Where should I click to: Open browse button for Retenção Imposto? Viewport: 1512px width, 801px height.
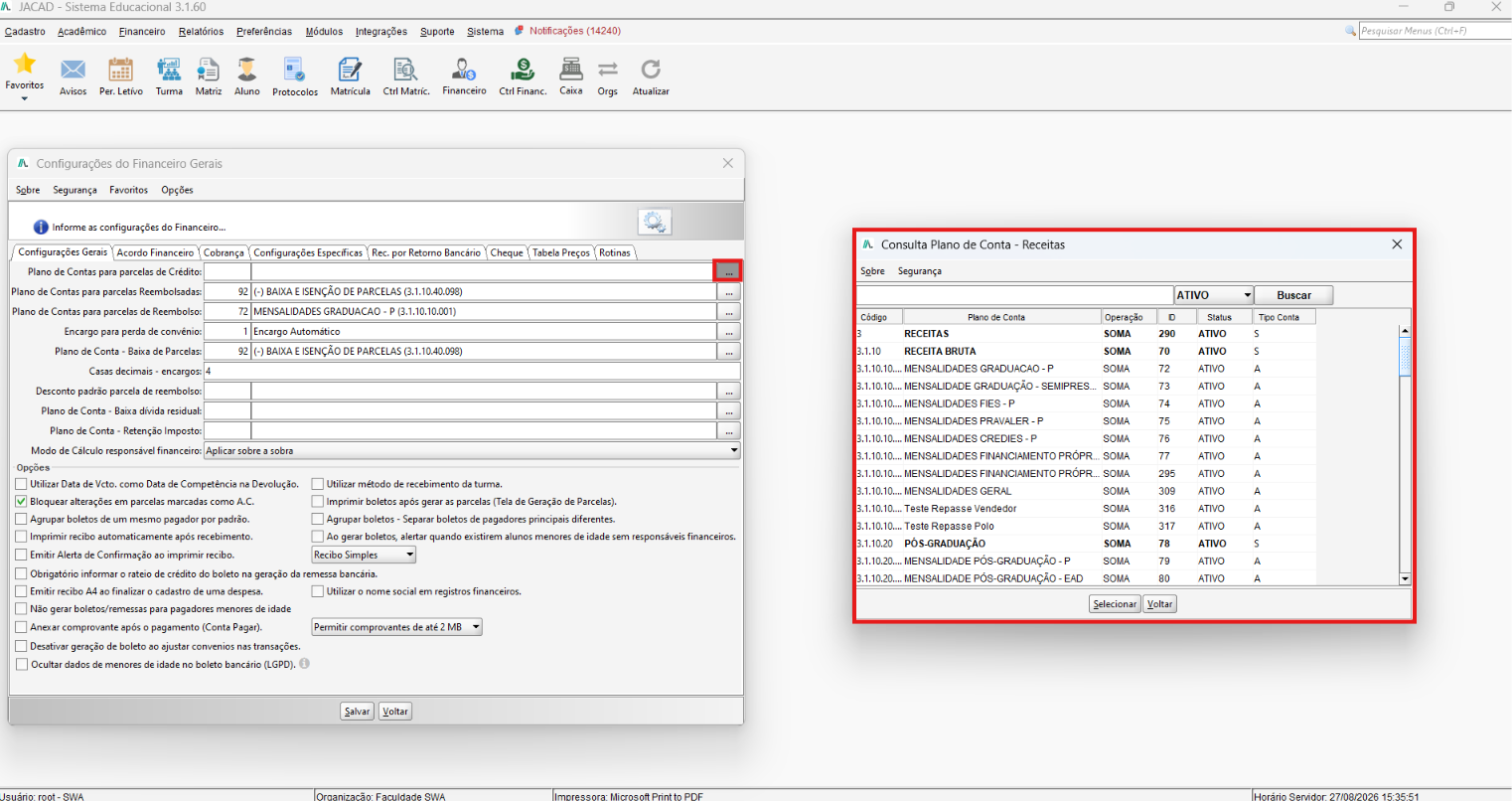point(729,431)
